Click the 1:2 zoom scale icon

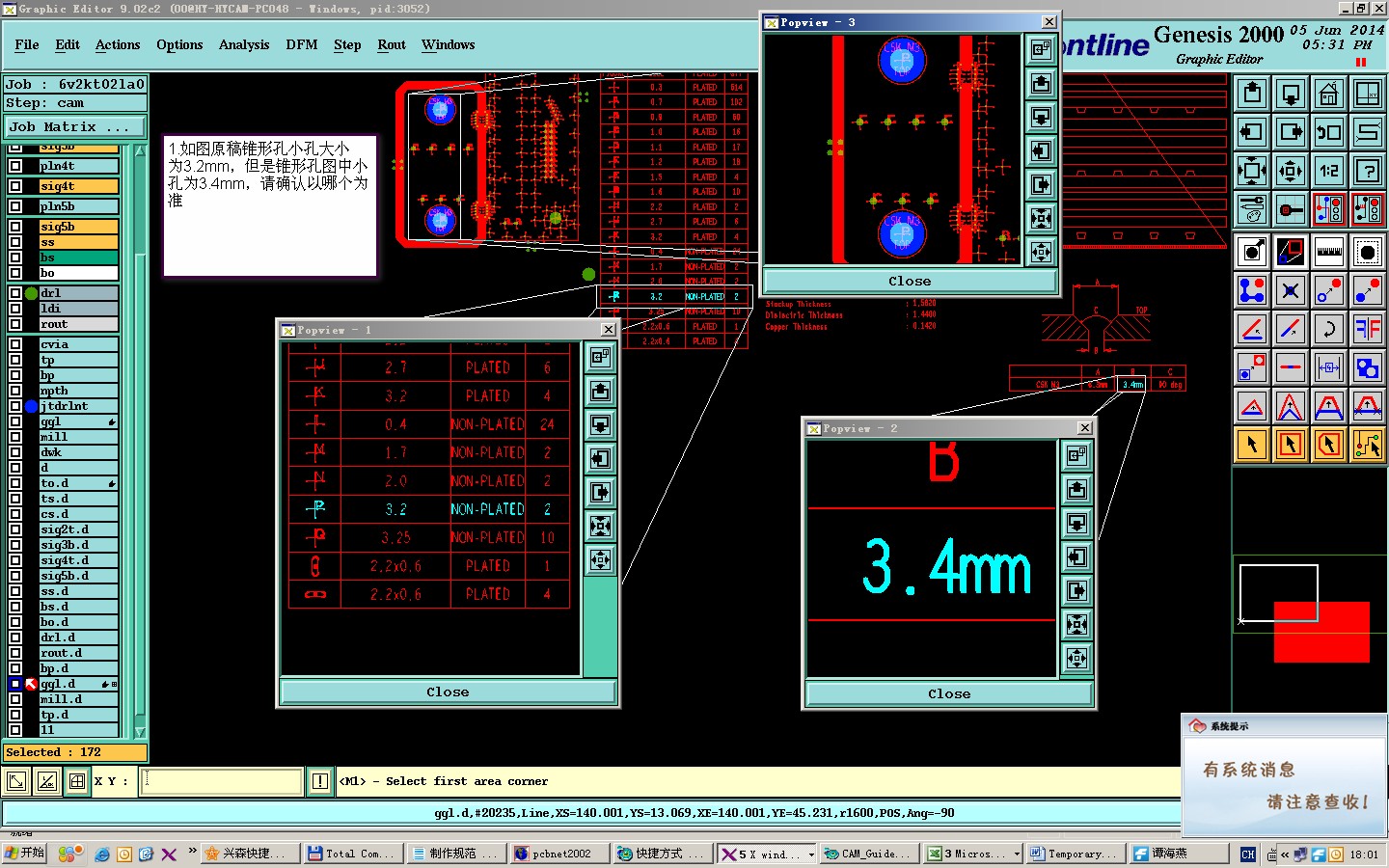point(1329,171)
